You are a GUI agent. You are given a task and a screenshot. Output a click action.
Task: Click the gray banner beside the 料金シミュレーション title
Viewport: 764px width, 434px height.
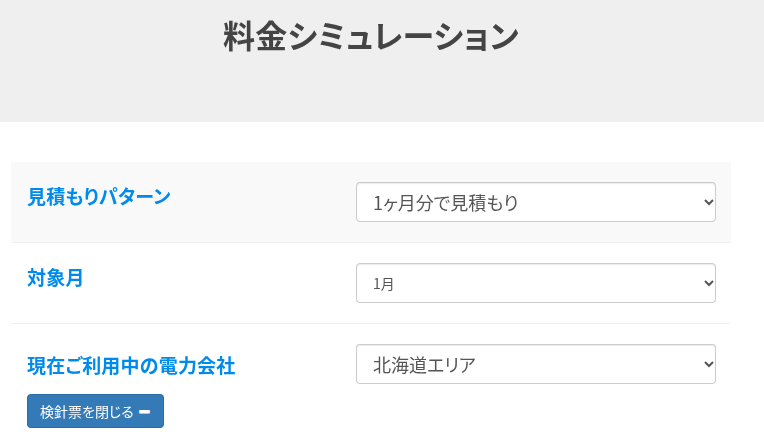pos(640,60)
